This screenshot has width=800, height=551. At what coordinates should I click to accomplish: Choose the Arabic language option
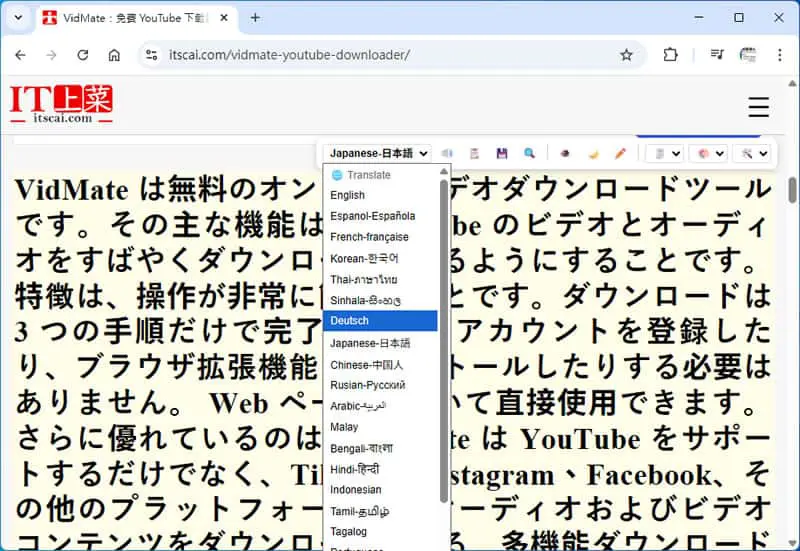pyautogui.click(x=380, y=406)
